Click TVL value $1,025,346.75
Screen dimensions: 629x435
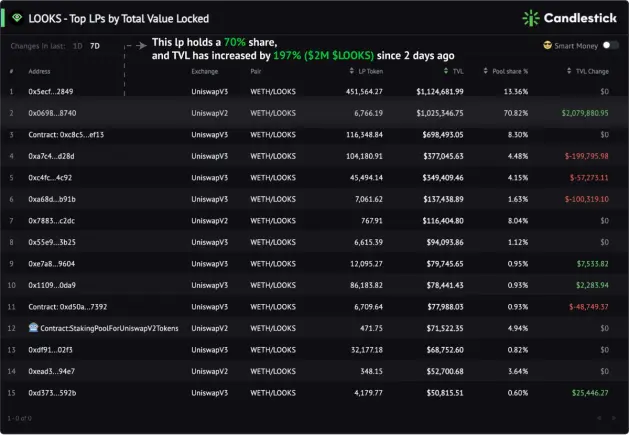point(440,113)
